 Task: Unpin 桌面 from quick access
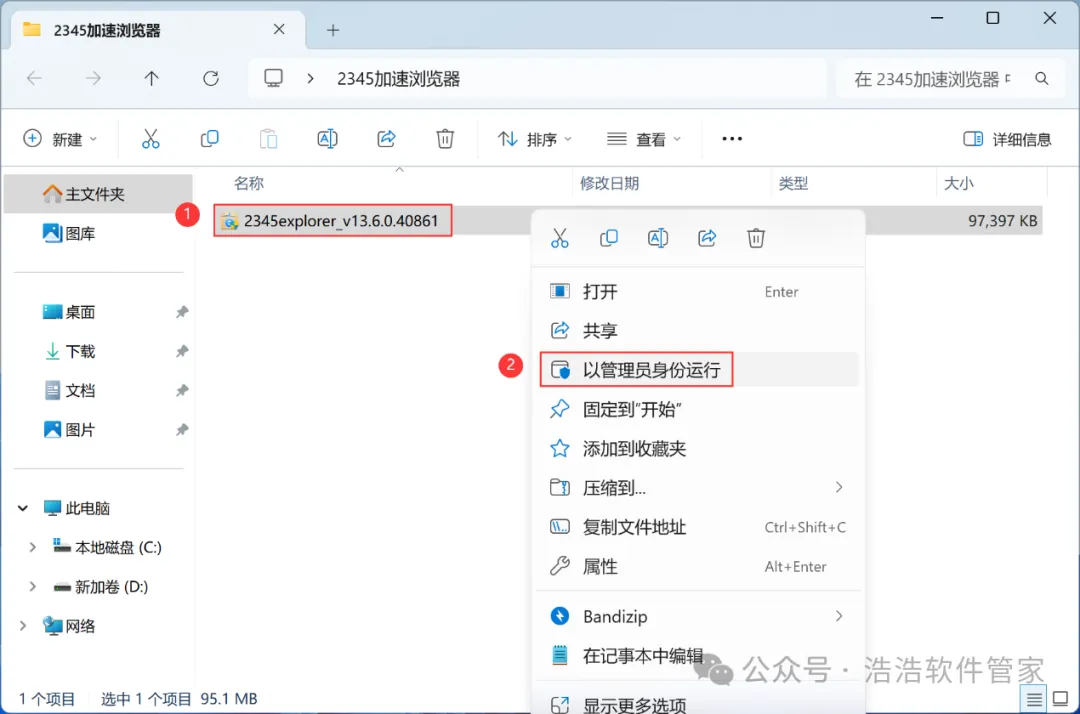182,312
